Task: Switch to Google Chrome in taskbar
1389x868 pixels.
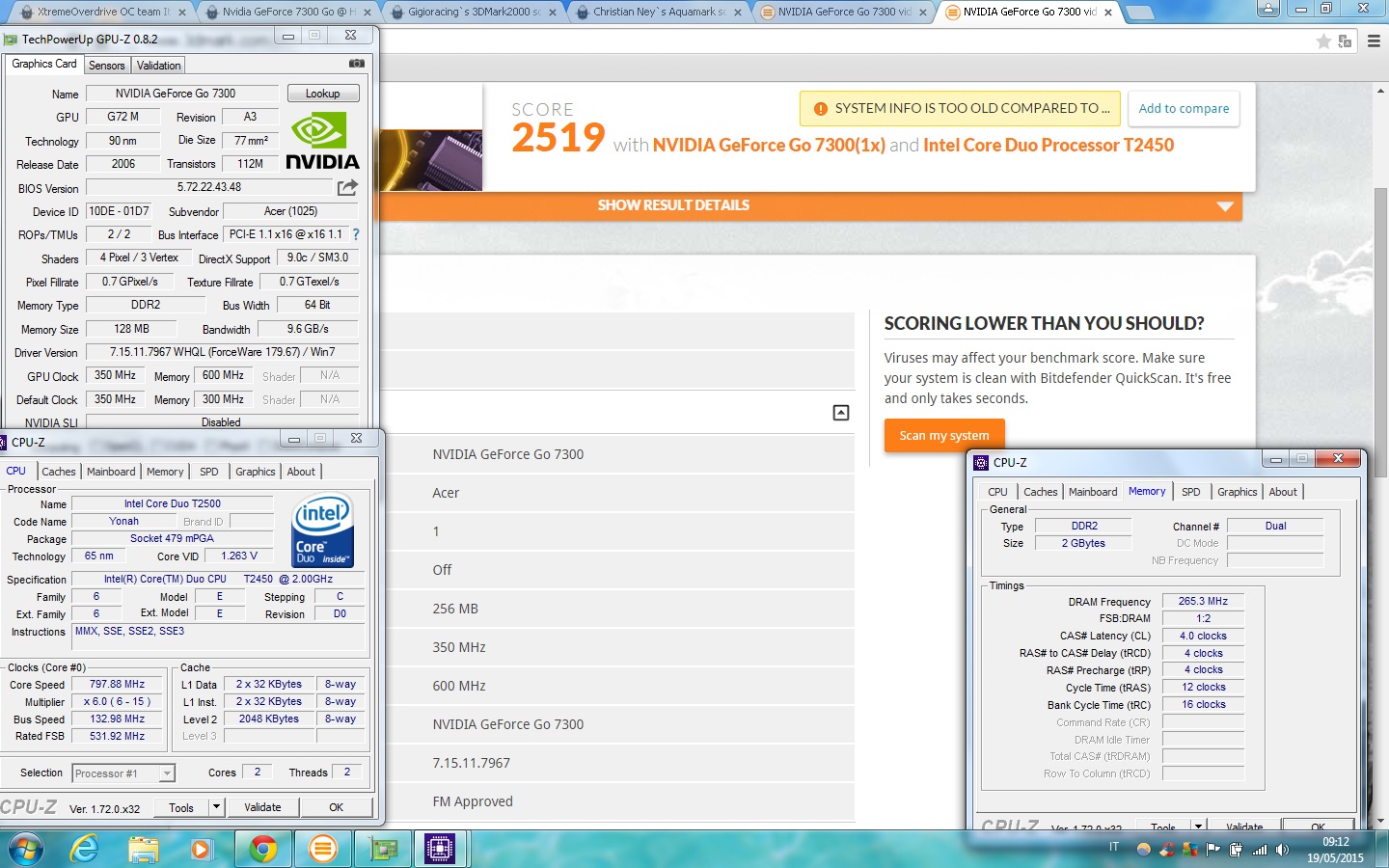Action: [x=262, y=850]
